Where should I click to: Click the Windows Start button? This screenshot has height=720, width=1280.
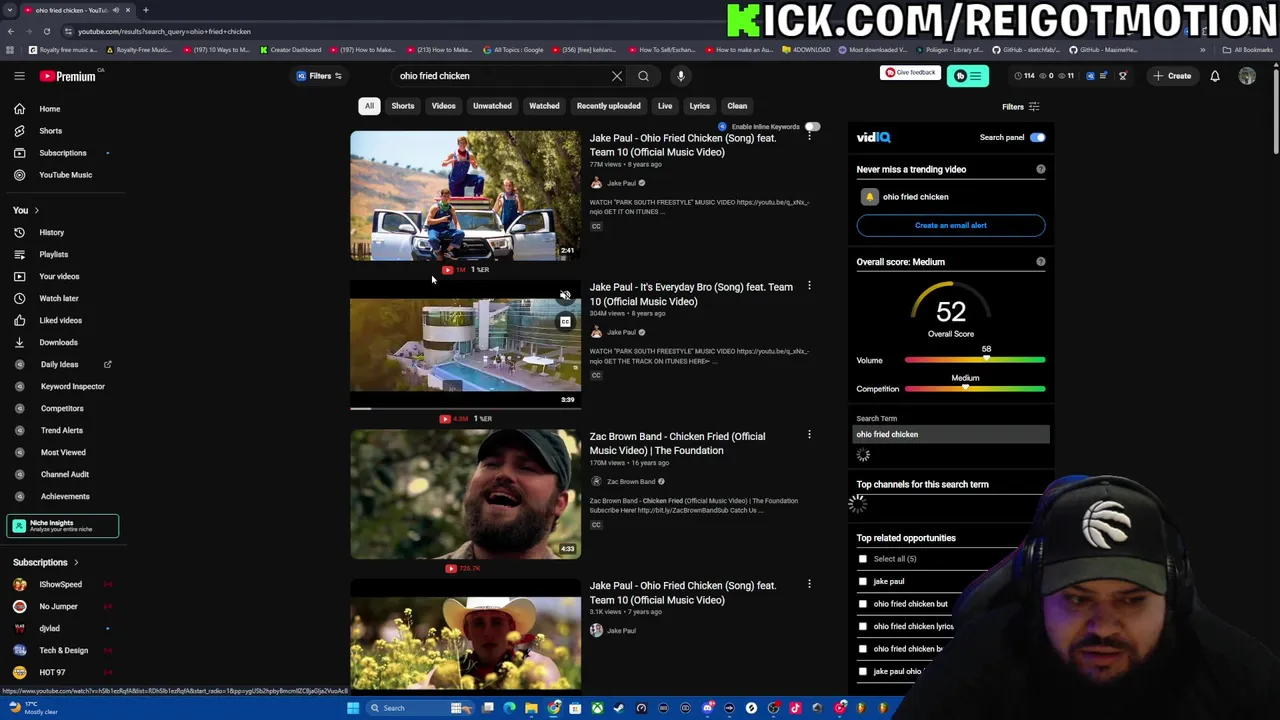352,708
